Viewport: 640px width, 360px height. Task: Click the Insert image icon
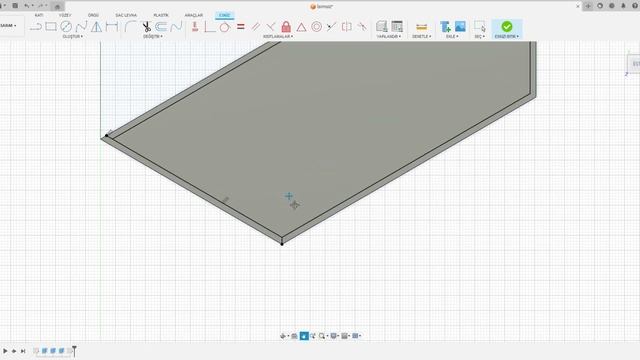460,27
